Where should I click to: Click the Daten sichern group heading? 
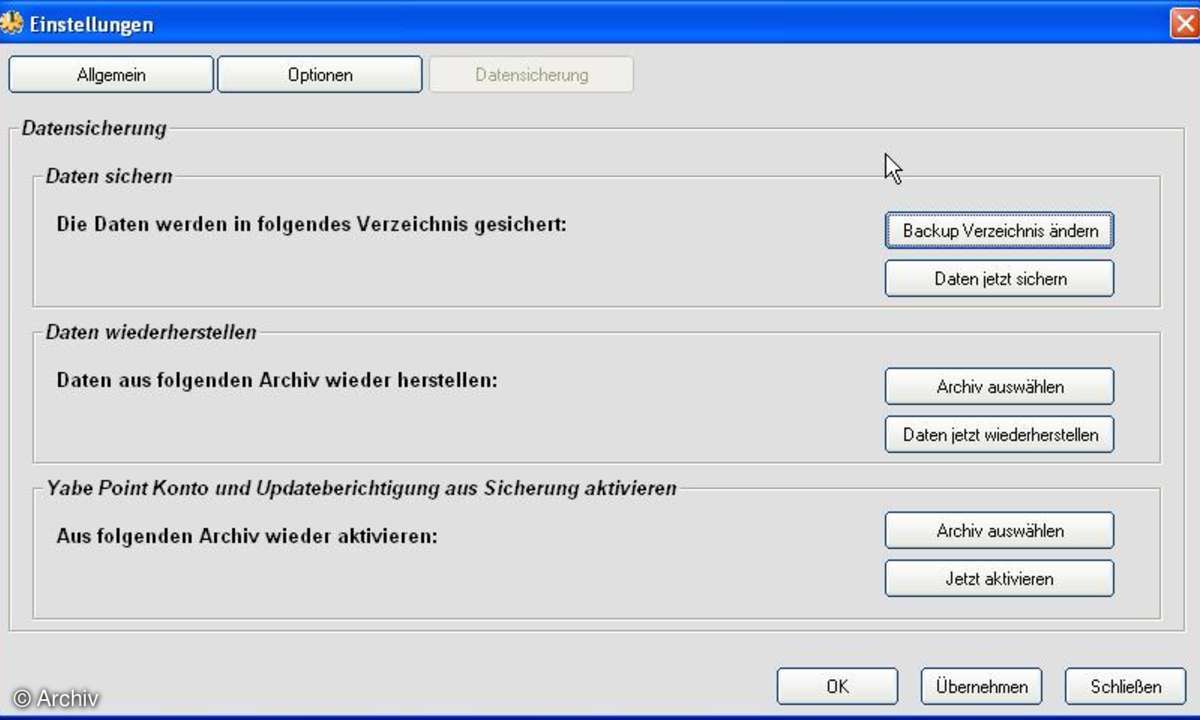109,177
